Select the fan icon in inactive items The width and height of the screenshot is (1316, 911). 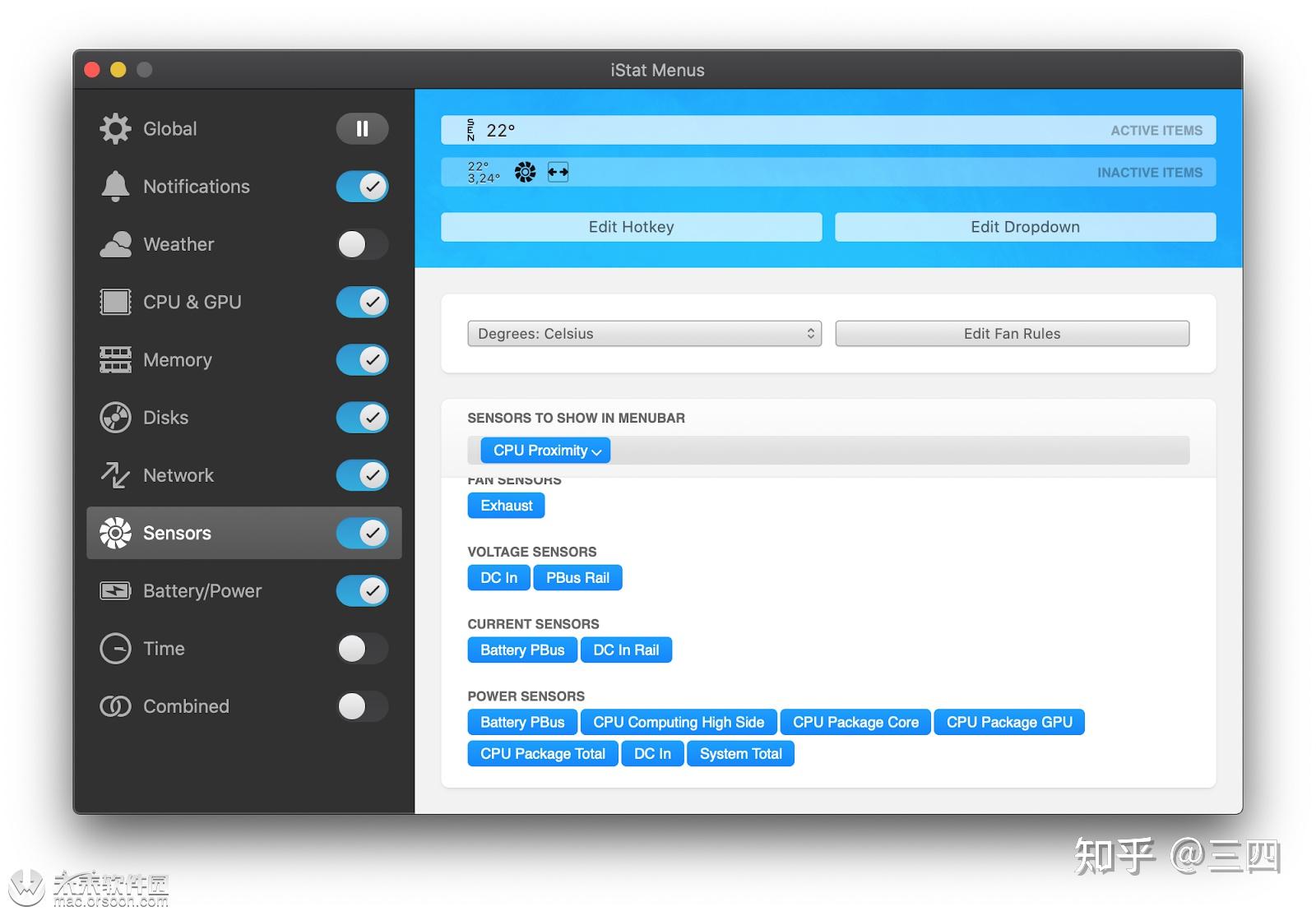[x=525, y=172]
